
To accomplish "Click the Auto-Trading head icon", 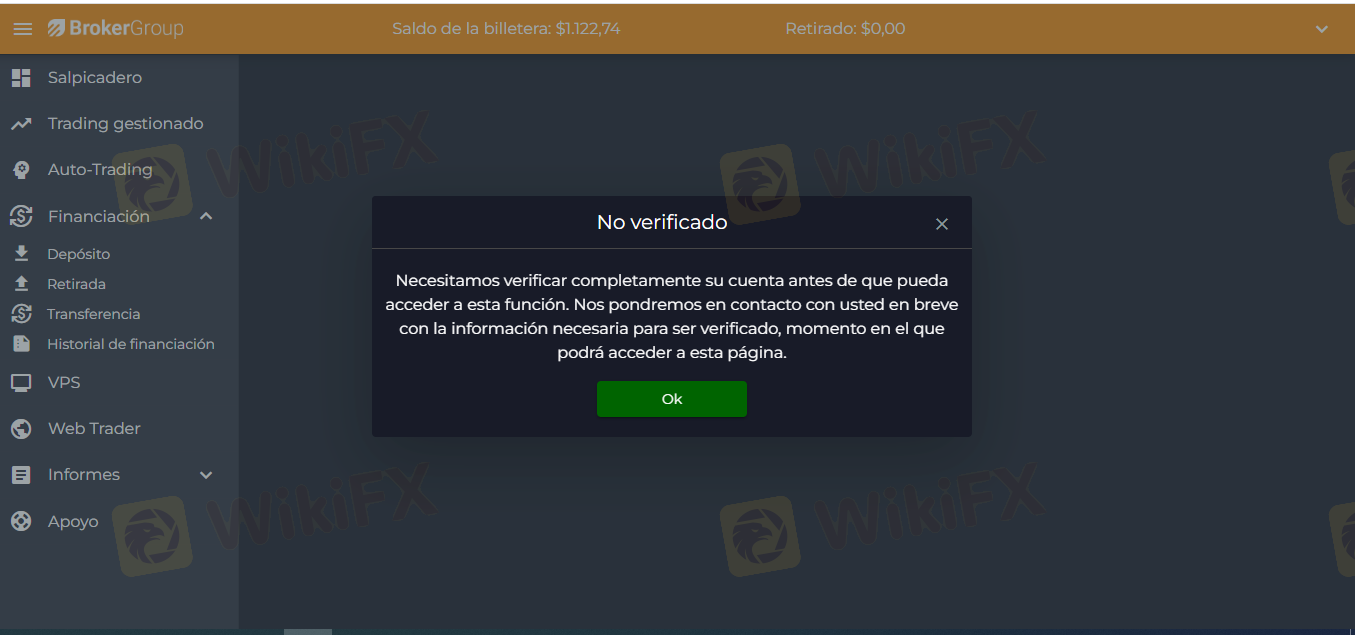I will click(x=21, y=170).
